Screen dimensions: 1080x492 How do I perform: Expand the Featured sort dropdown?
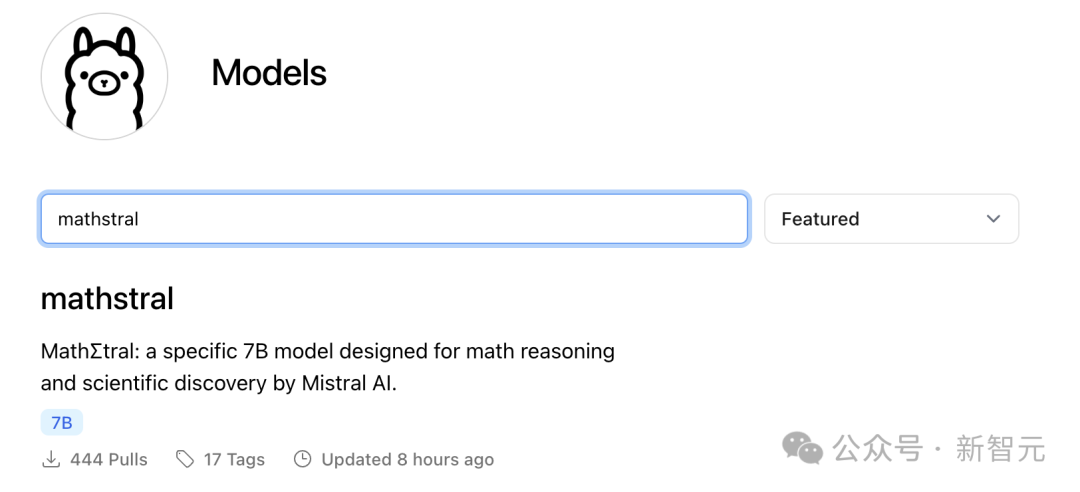click(x=891, y=218)
